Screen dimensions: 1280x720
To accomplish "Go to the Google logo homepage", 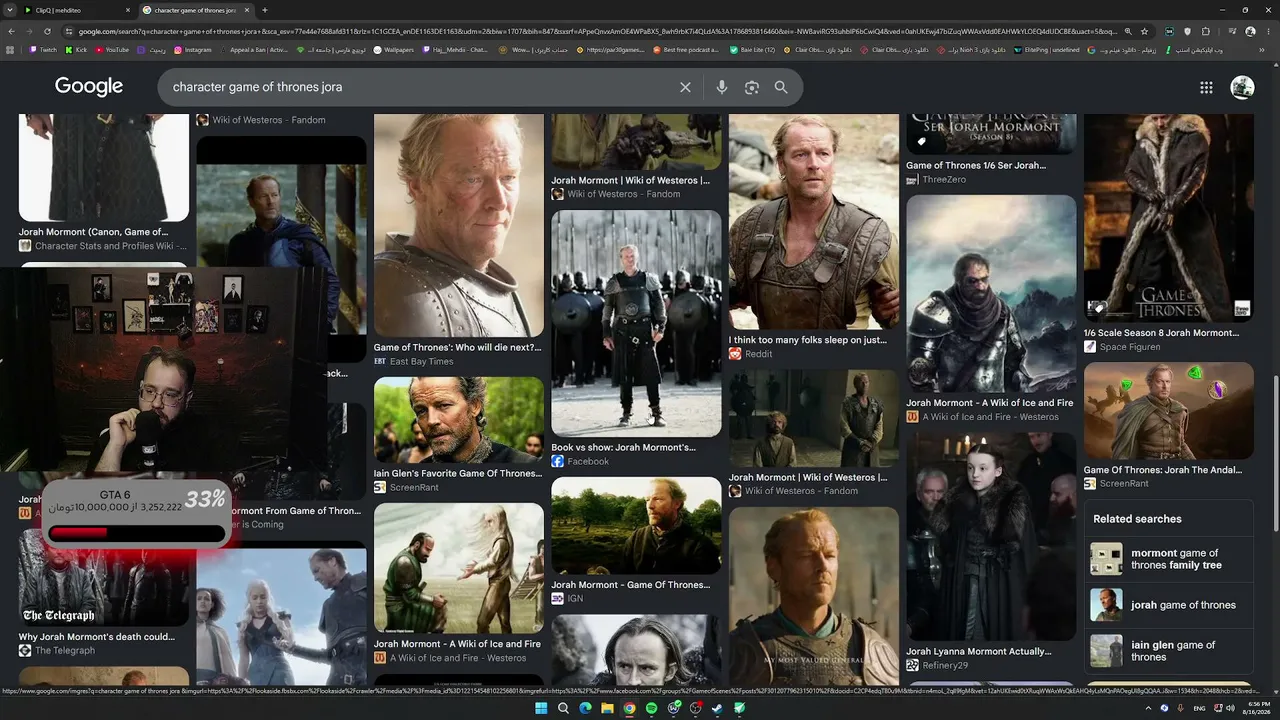I will pos(89,86).
